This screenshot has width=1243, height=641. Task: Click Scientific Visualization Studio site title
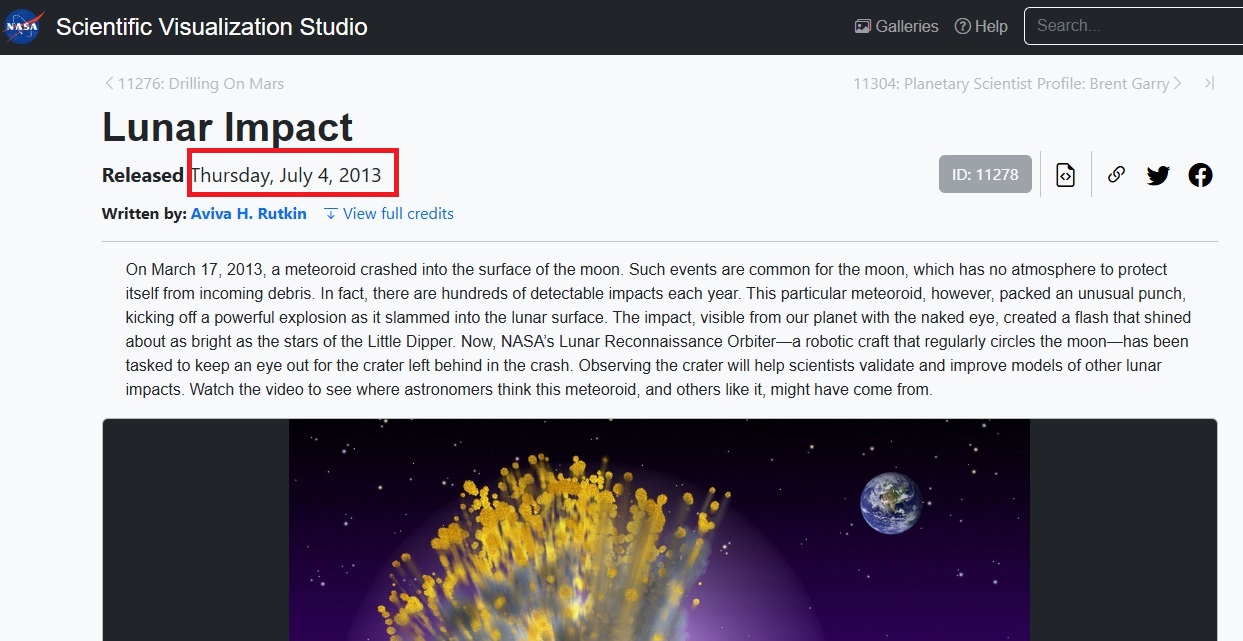point(211,27)
